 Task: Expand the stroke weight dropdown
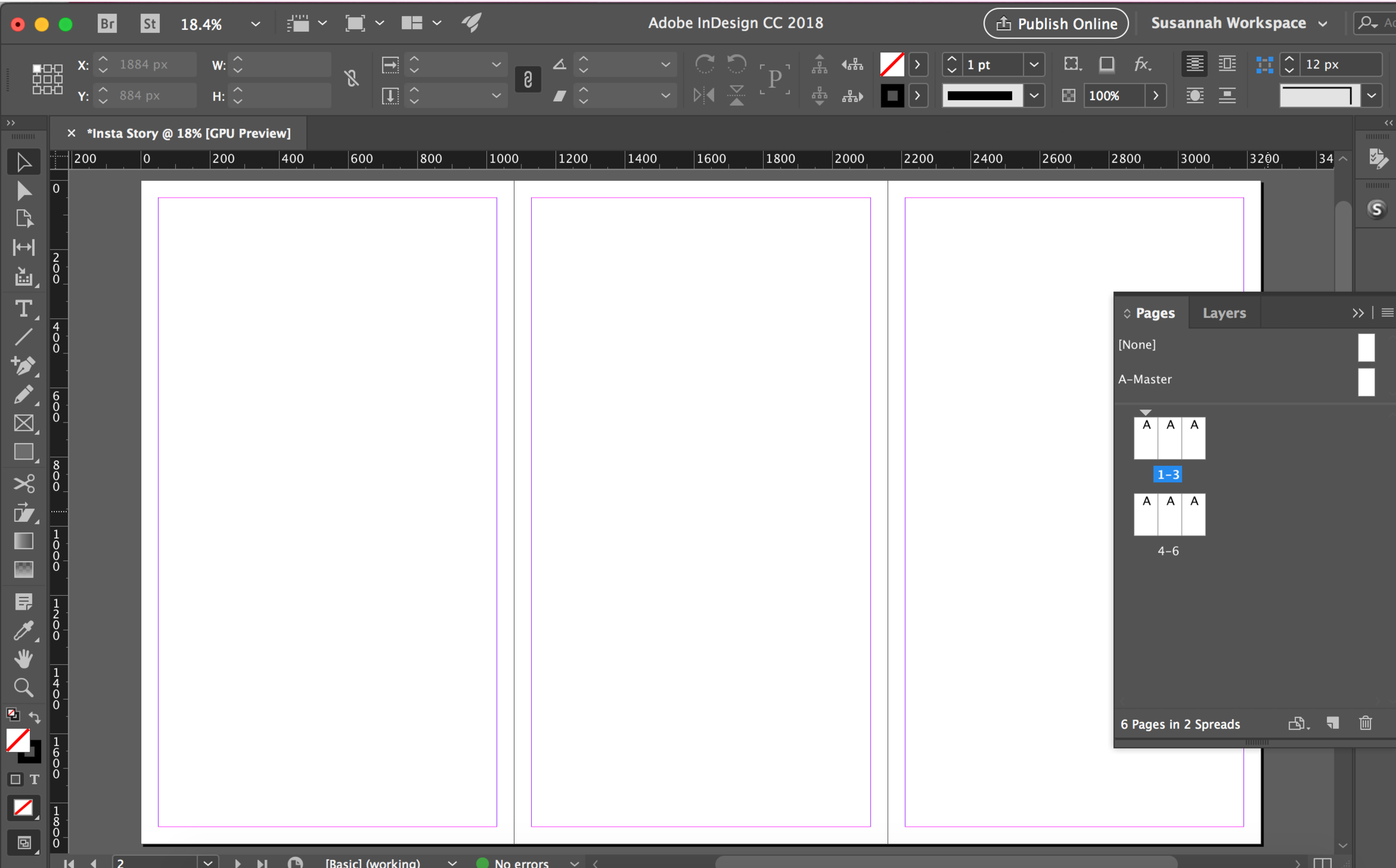[1033, 64]
